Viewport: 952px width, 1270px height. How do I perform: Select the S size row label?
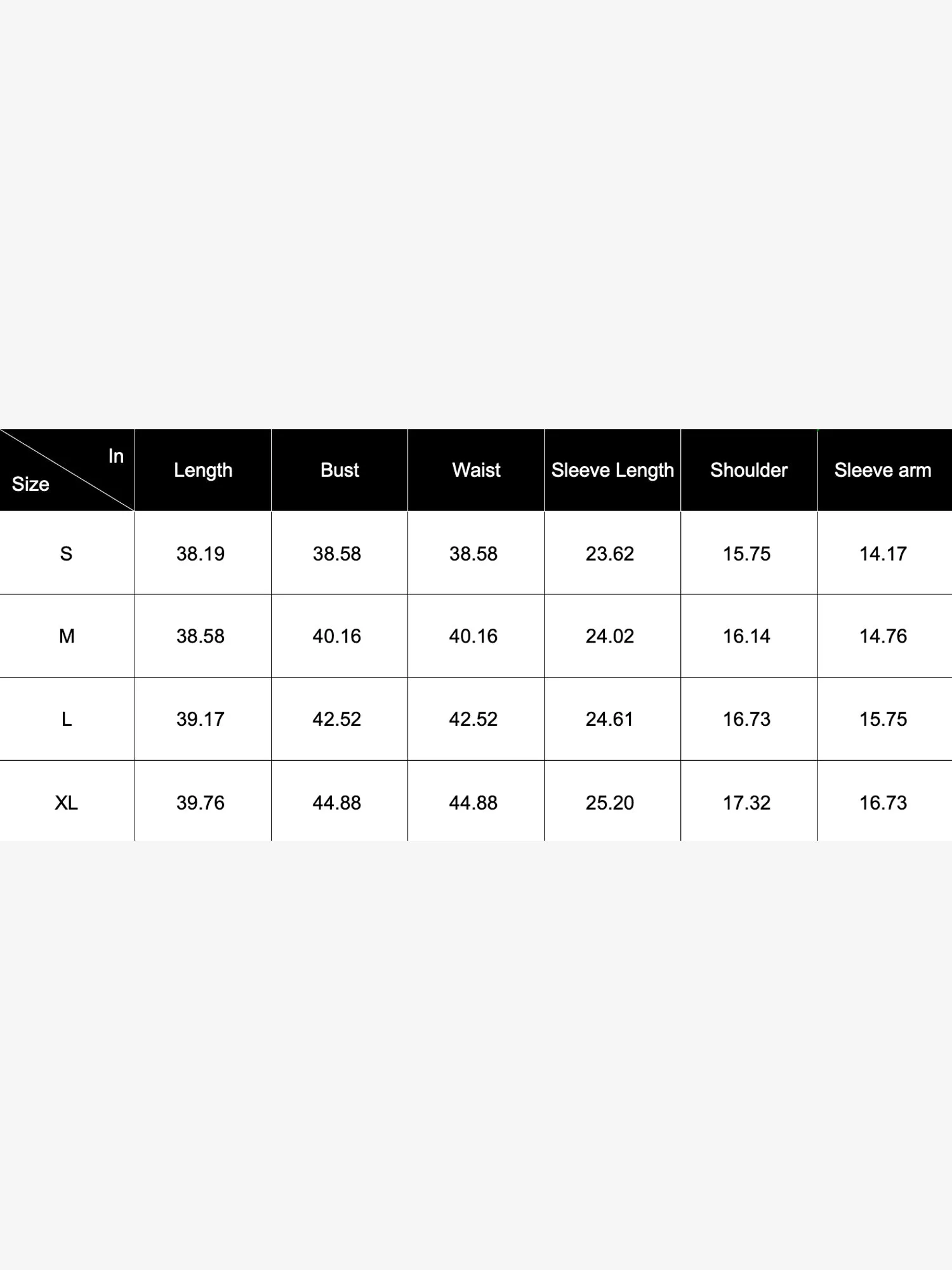coord(66,554)
